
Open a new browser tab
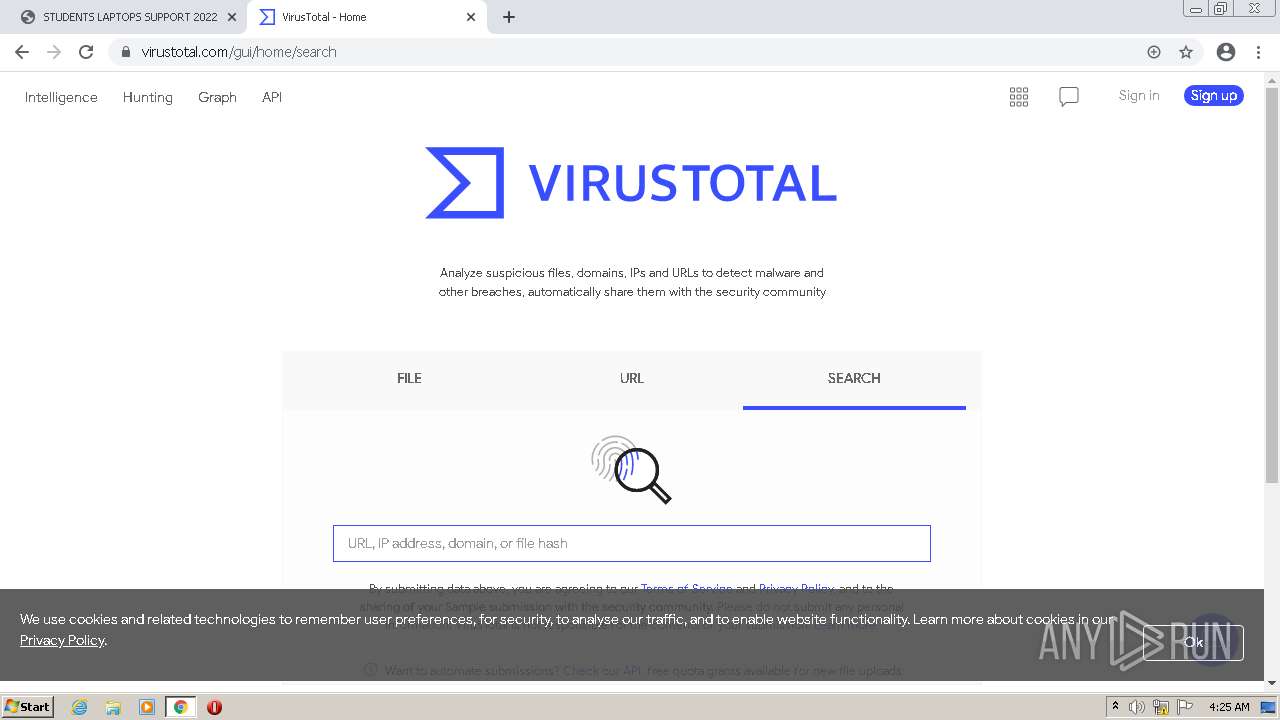pyautogui.click(x=509, y=17)
